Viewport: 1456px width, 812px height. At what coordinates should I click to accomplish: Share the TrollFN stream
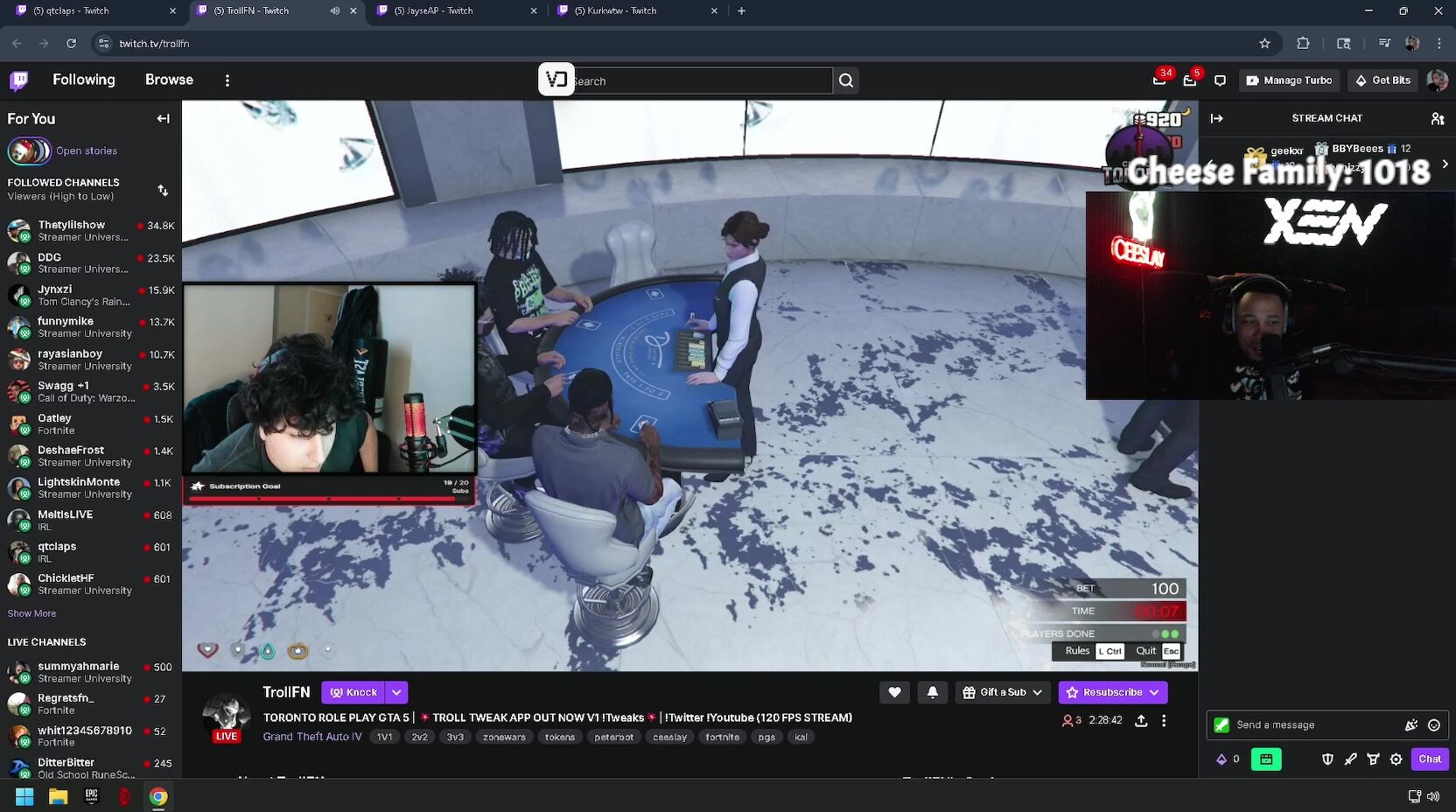pos(1141,721)
